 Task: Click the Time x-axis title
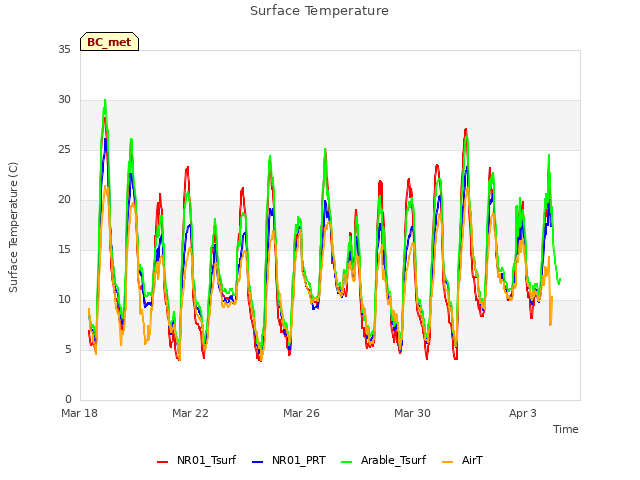coord(566,429)
